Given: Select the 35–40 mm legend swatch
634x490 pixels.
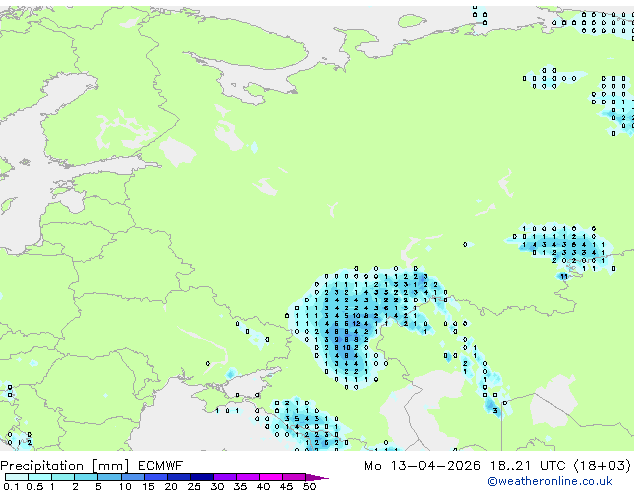Looking at the screenshot, I should tap(247, 477).
